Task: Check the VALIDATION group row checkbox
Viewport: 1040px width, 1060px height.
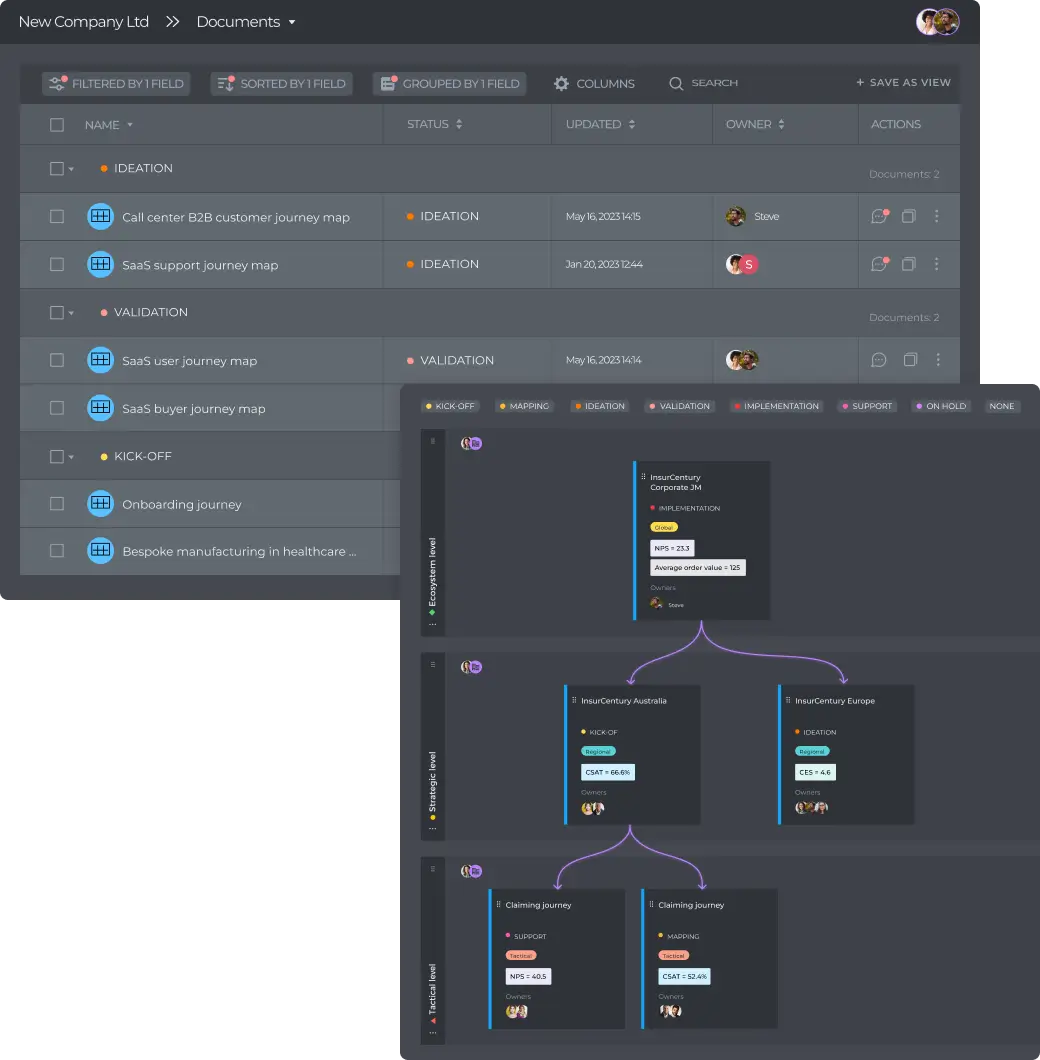Action: 56,312
